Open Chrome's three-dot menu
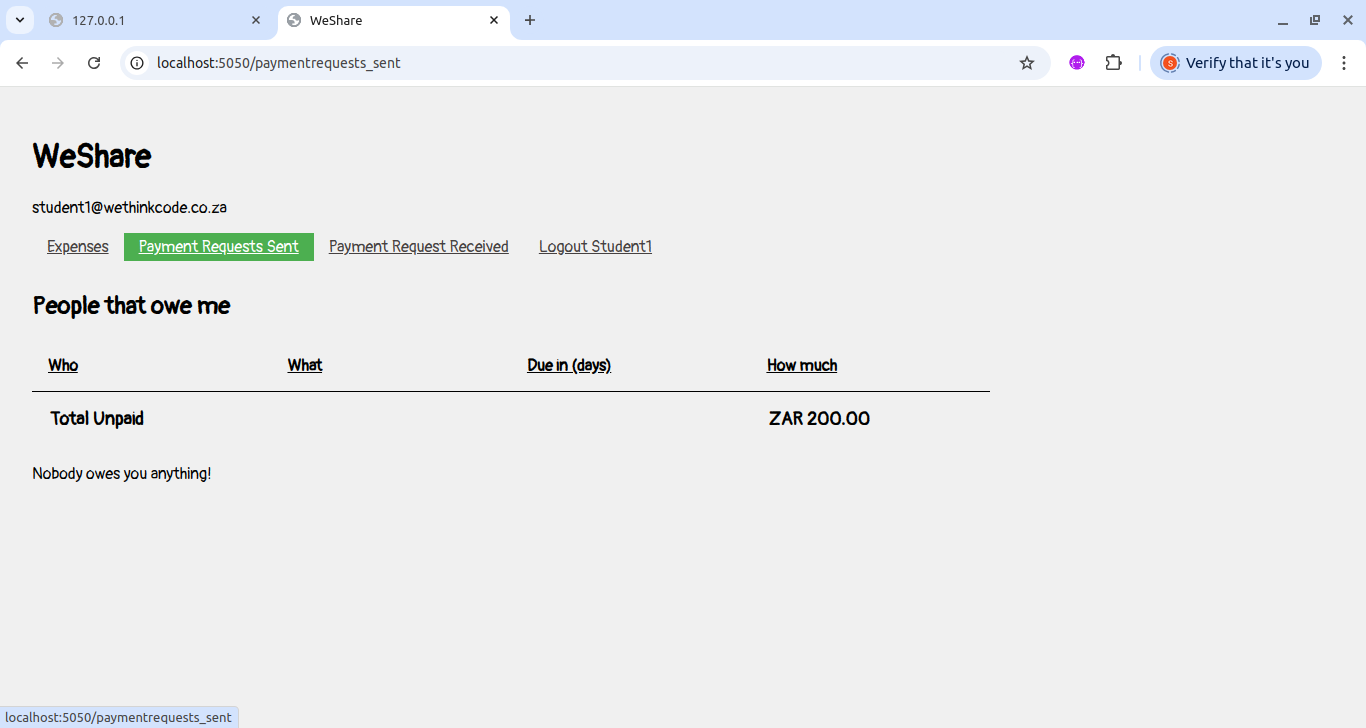Viewport: 1366px width, 728px height. click(1344, 62)
